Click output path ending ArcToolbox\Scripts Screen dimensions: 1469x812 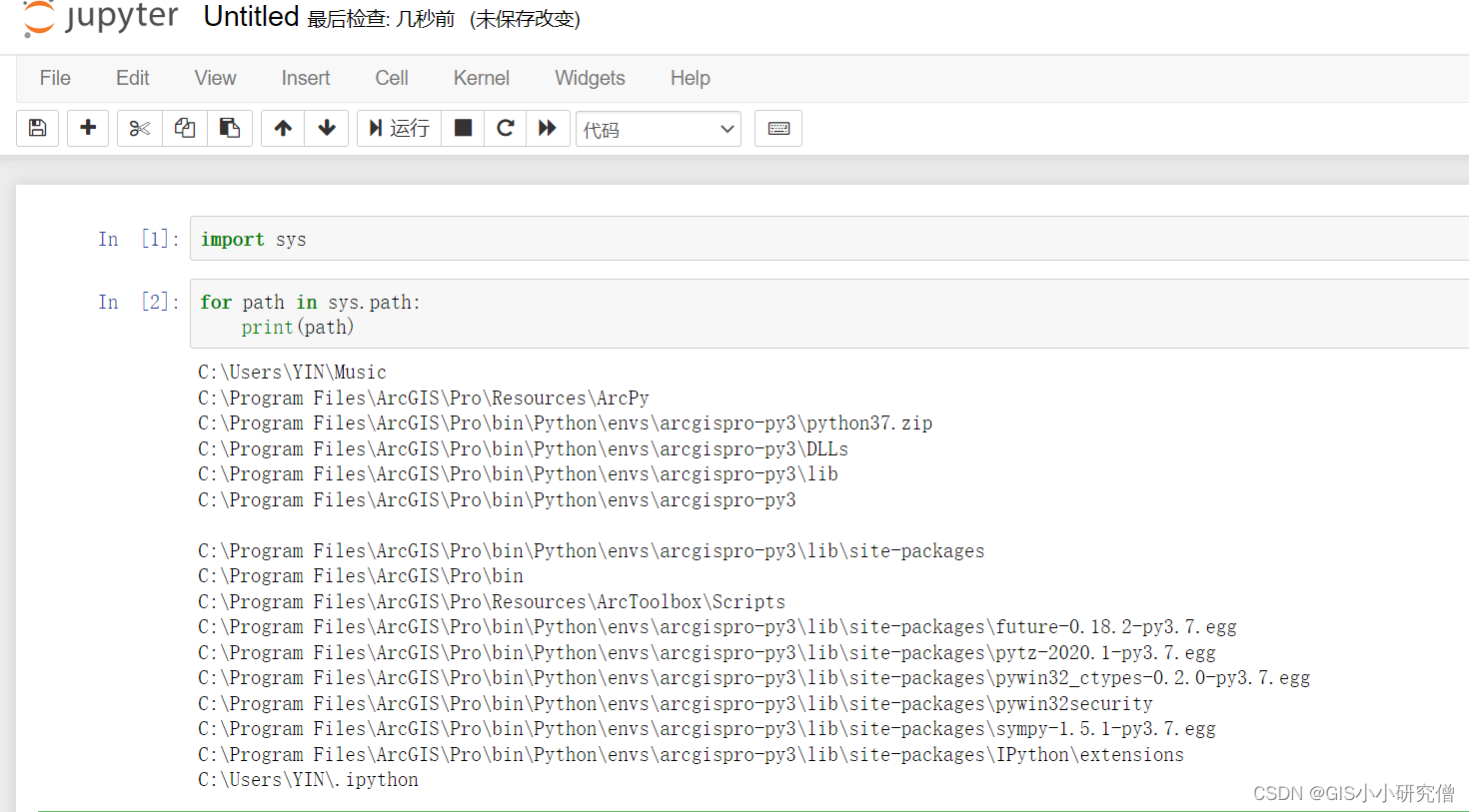[x=492, y=602]
